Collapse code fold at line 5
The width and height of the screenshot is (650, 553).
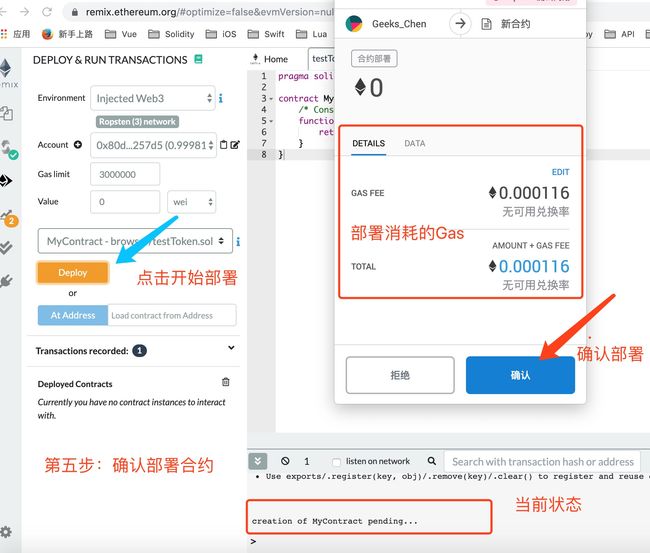(271, 121)
